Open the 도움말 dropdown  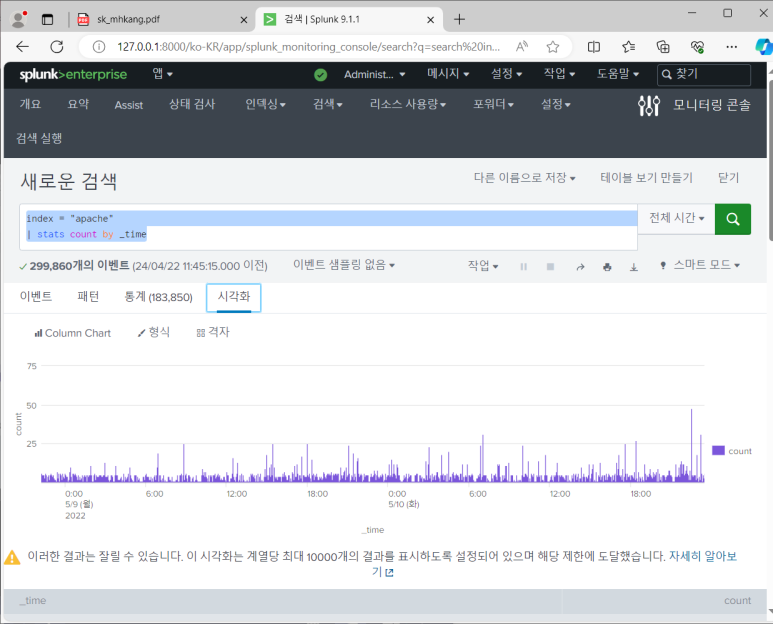click(x=618, y=74)
